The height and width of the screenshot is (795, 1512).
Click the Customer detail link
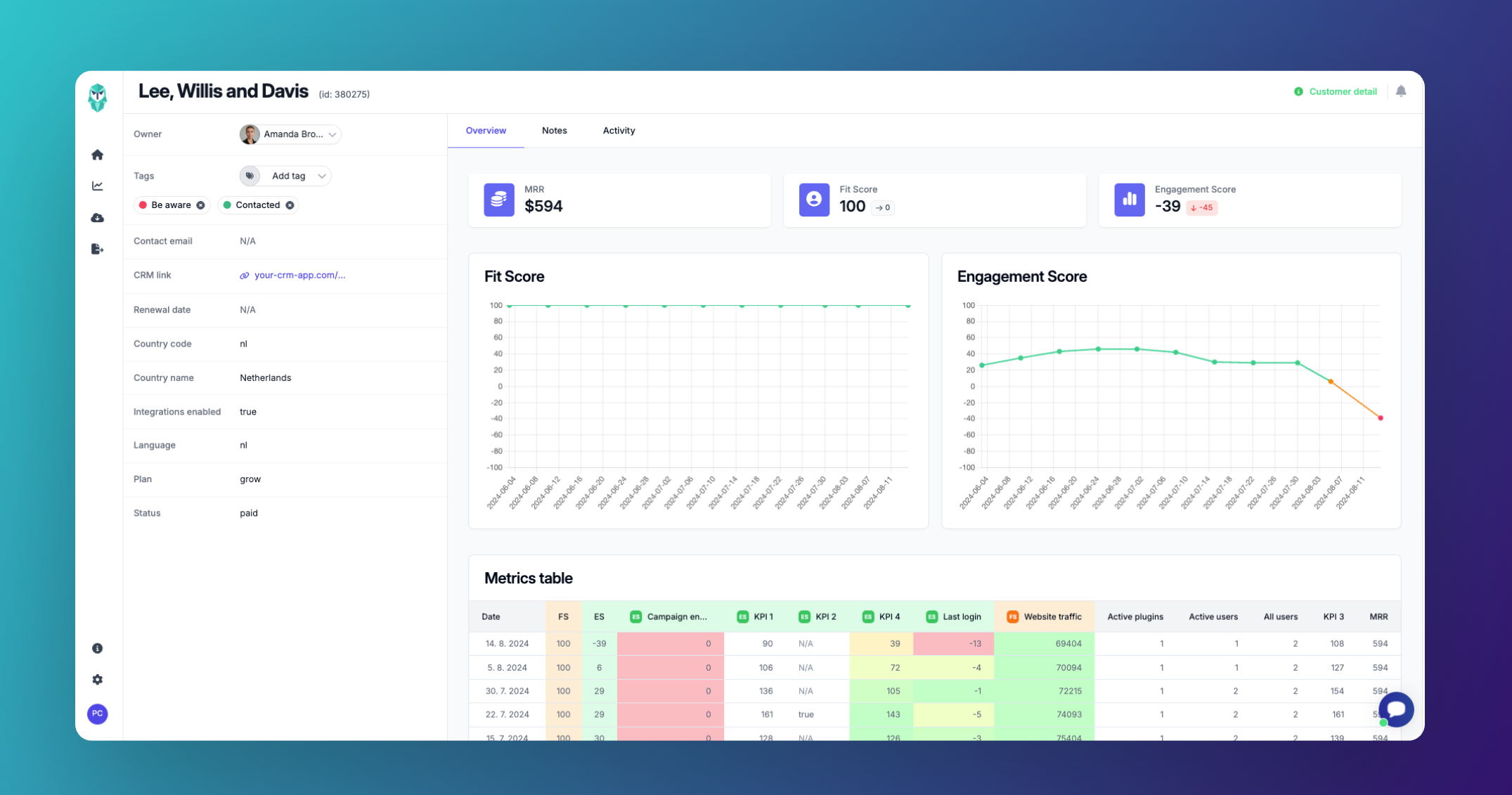click(x=1342, y=91)
